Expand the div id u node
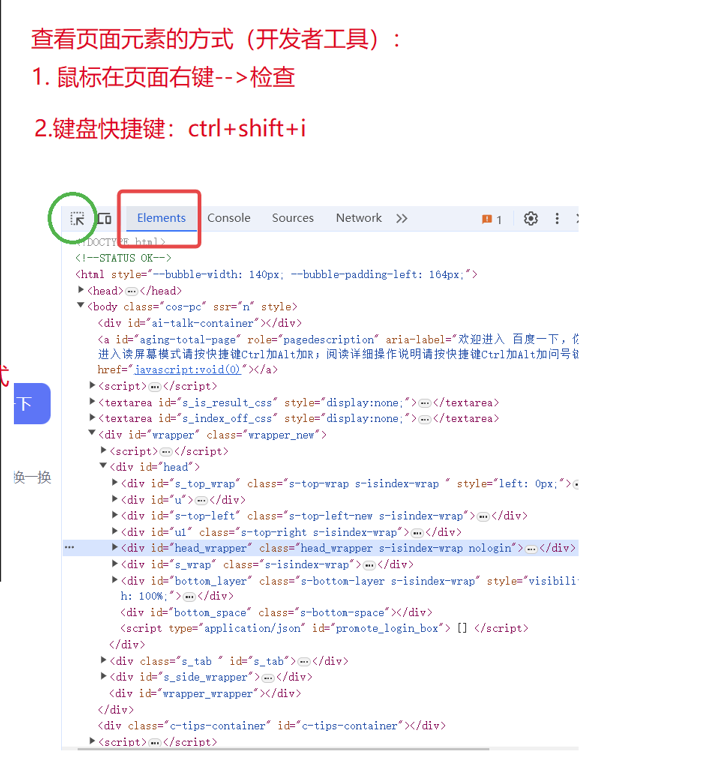The image size is (702, 773). (x=115, y=499)
